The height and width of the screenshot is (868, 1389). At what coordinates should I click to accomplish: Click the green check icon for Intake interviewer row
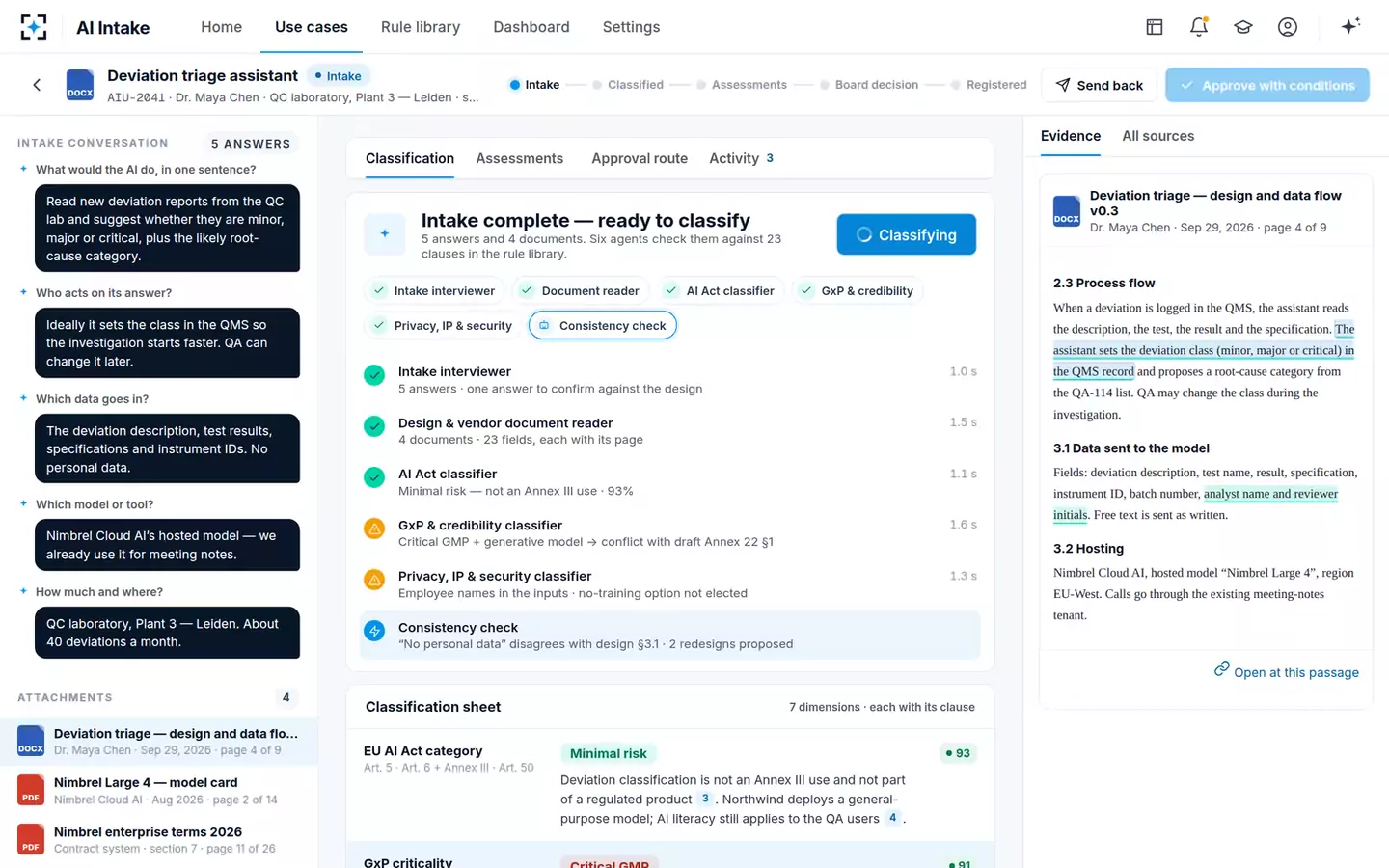coord(374,375)
